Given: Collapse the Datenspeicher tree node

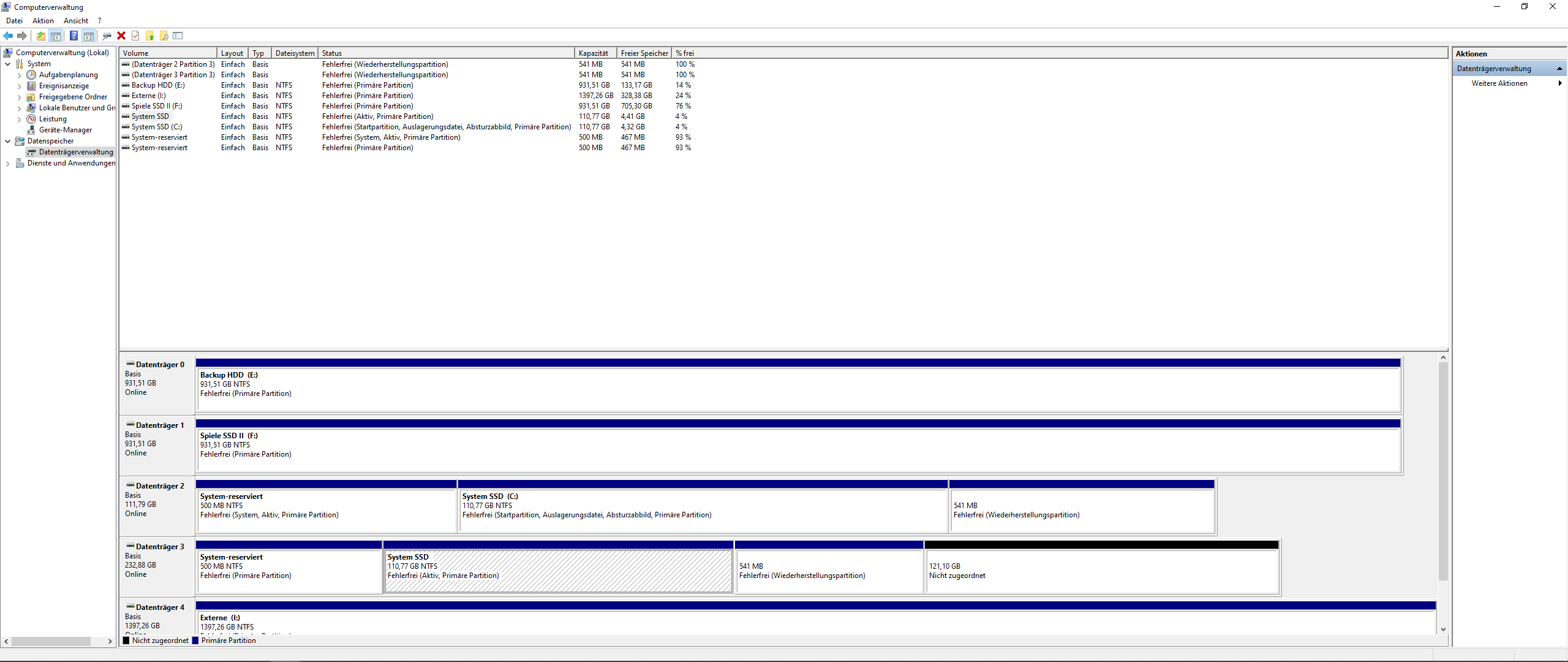Looking at the screenshot, I should click(x=7, y=141).
